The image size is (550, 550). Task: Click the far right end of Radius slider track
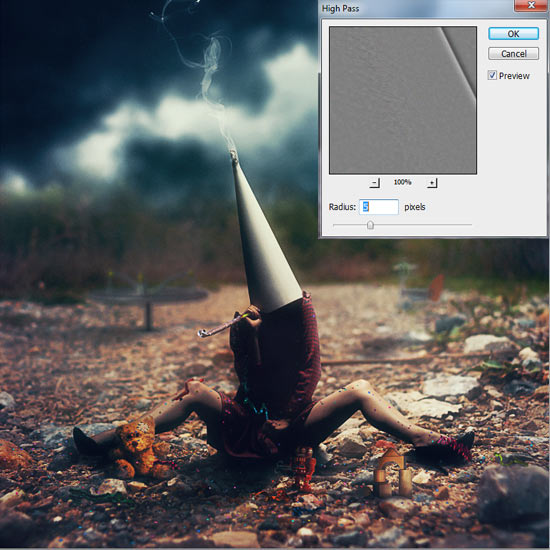click(470, 224)
